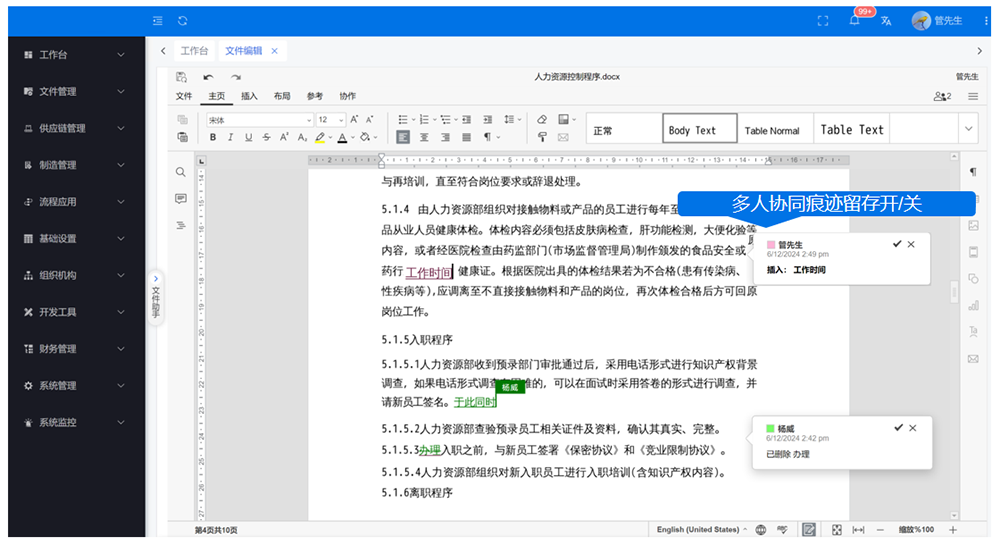Accept 管先生's inserted change with checkmark
1000x546 pixels.
point(897,244)
